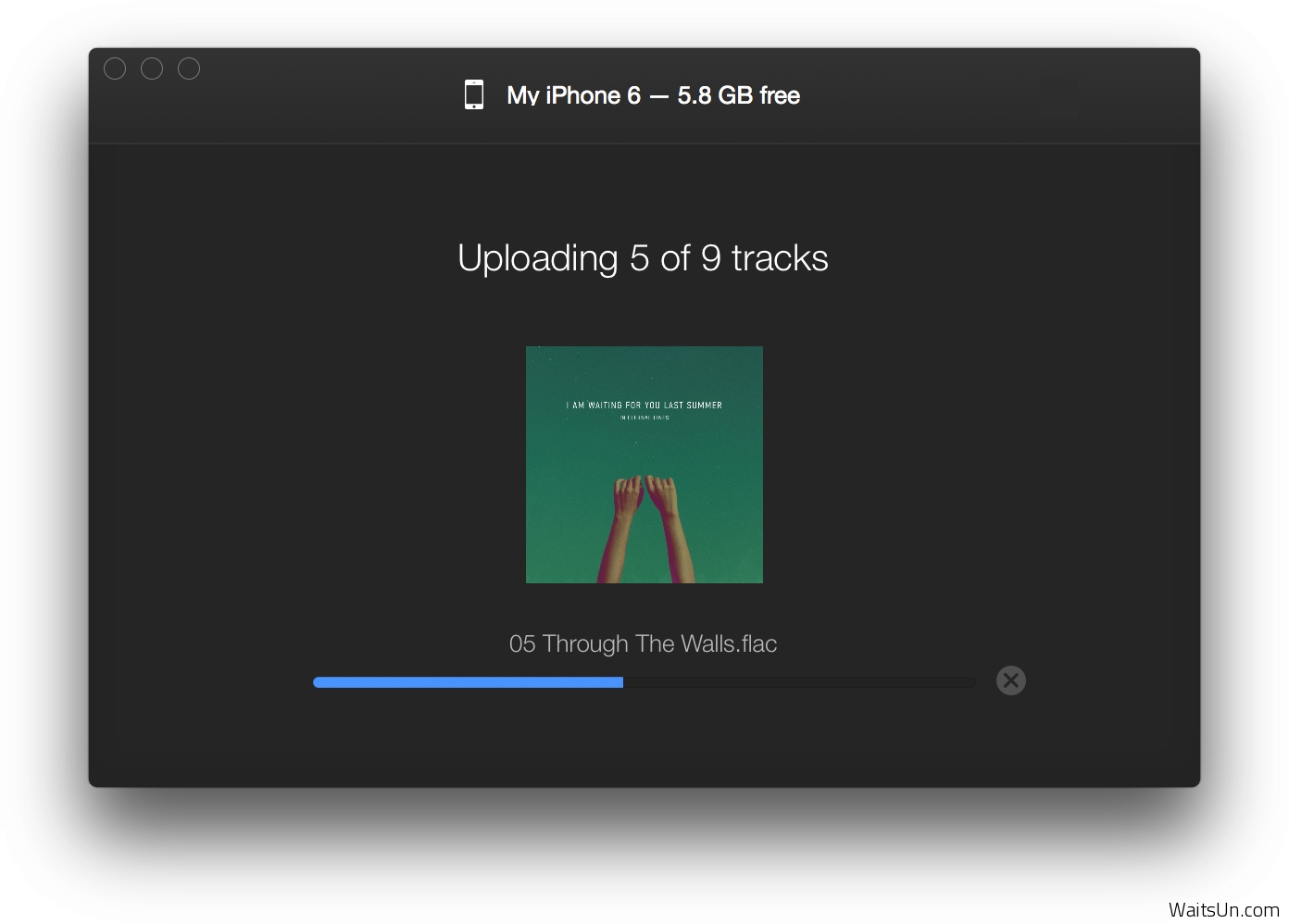Open the WaitsUn.com watermark link

pos(1223,909)
